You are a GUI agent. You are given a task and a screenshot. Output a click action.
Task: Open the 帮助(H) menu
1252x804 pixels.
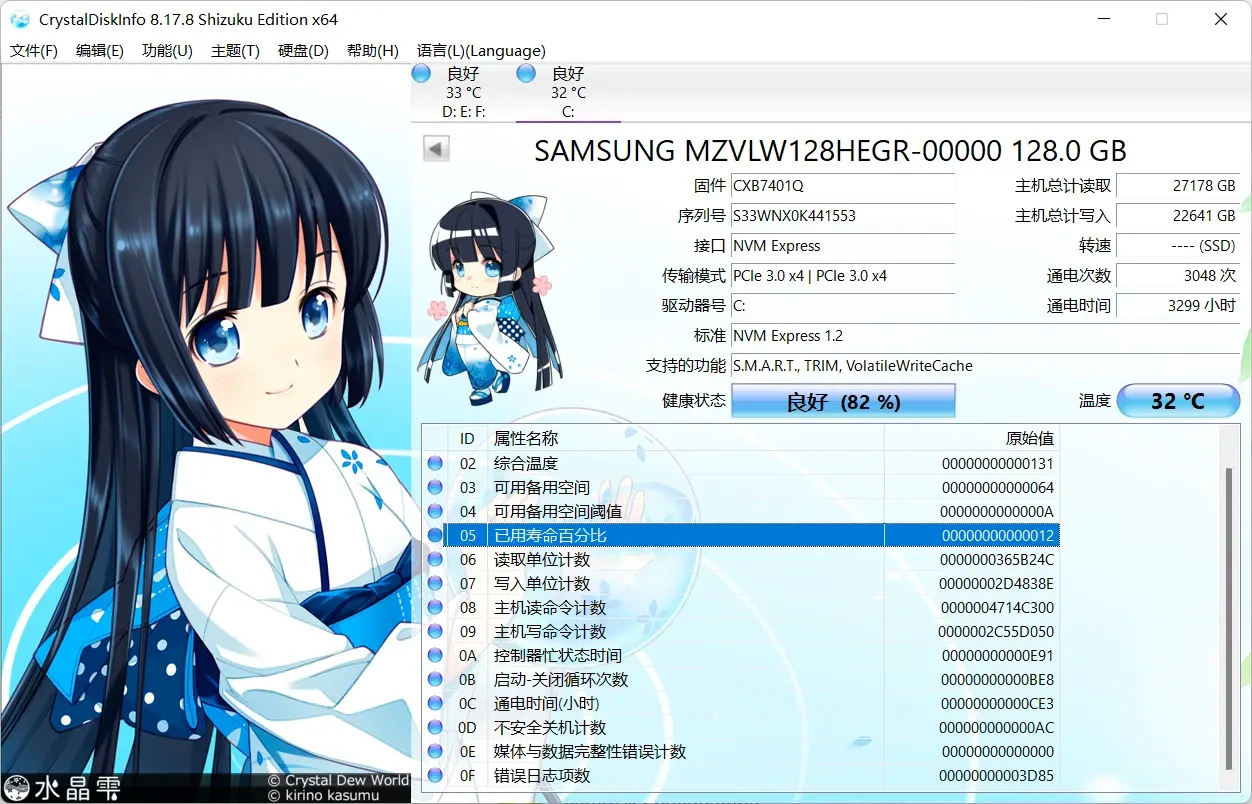coord(372,51)
